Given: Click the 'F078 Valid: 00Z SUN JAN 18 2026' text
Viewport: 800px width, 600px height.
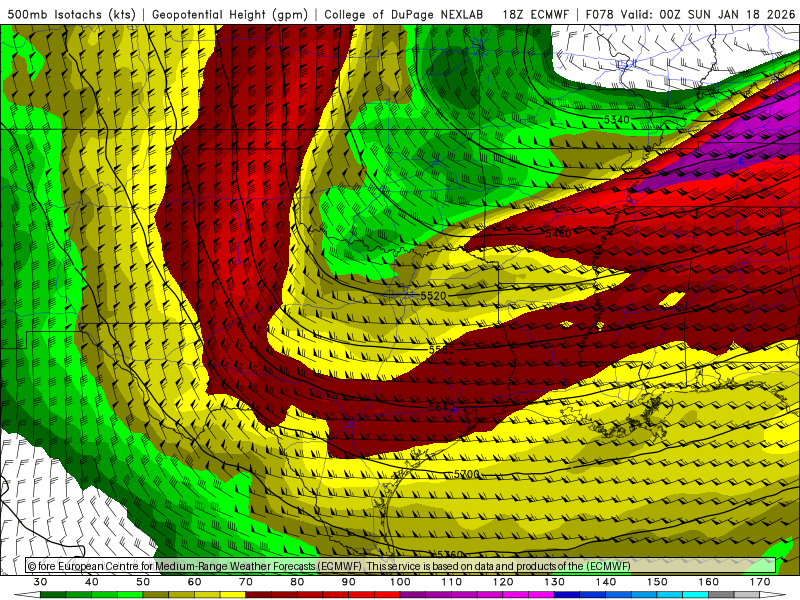Looking at the screenshot, I should (690, 14).
